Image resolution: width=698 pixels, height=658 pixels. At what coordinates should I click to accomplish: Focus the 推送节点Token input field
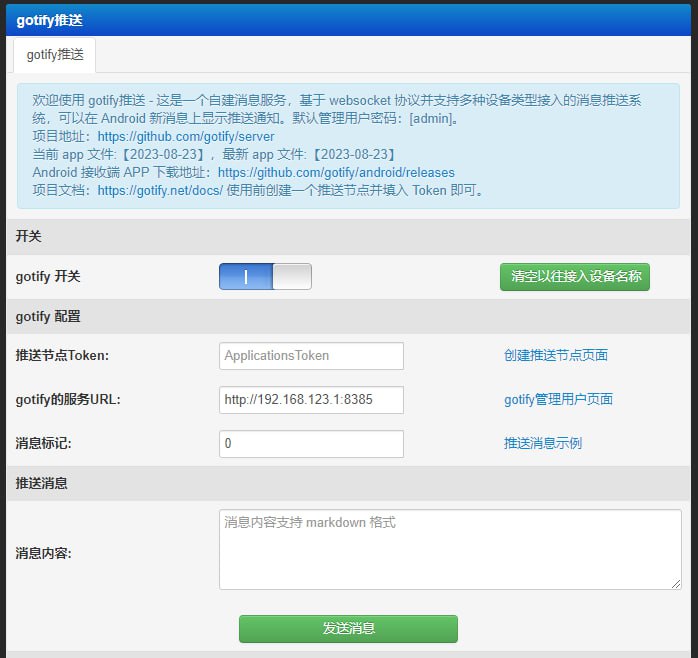(311, 356)
